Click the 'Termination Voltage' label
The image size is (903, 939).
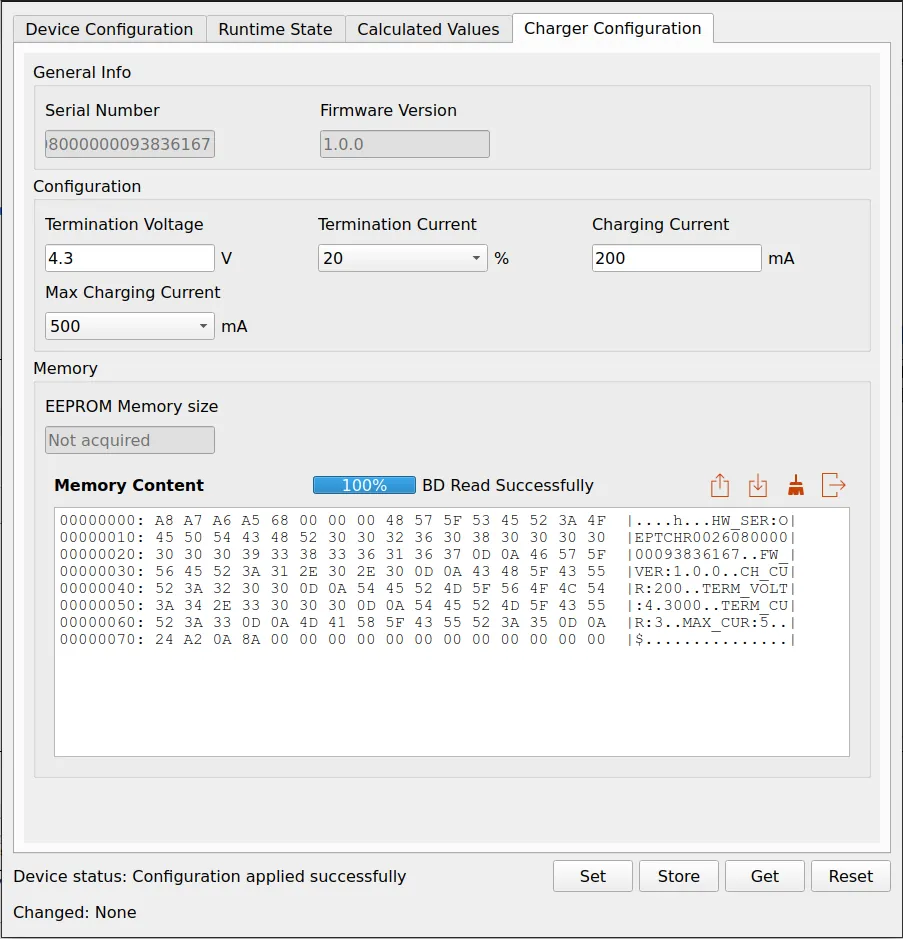[124, 225]
